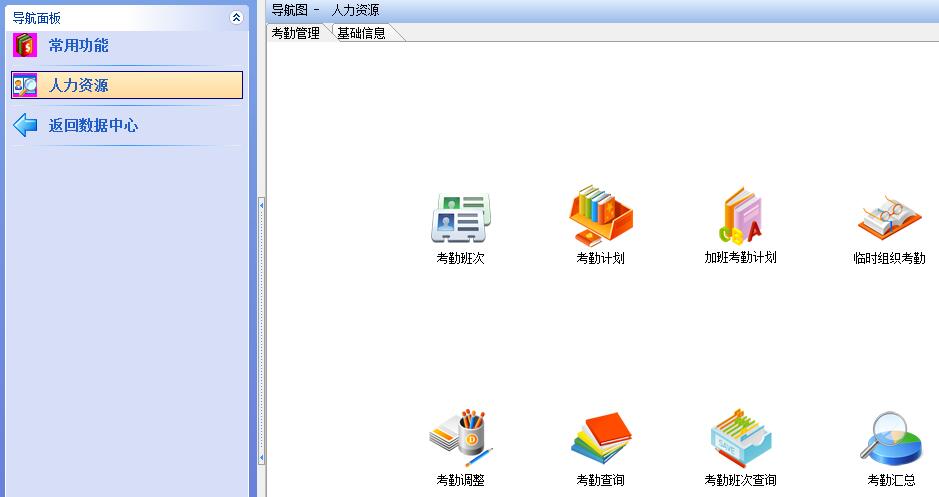
Task: Open the 临时组织考勤 open book icon
Action: point(889,217)
